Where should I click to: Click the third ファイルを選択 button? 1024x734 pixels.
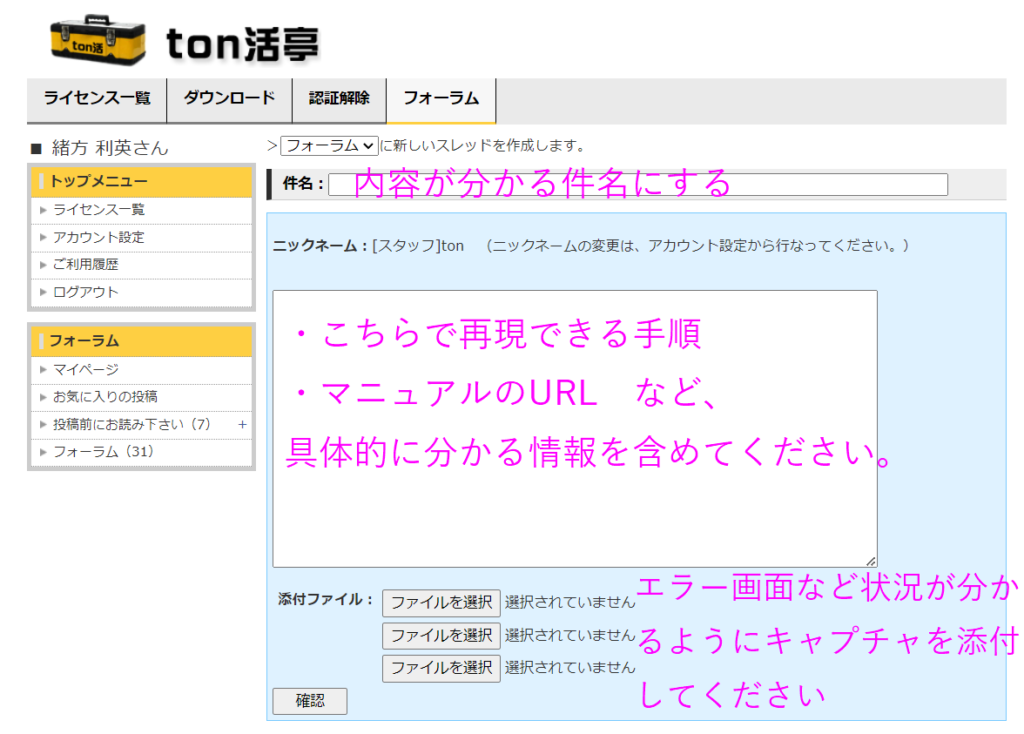click(441, 667)
